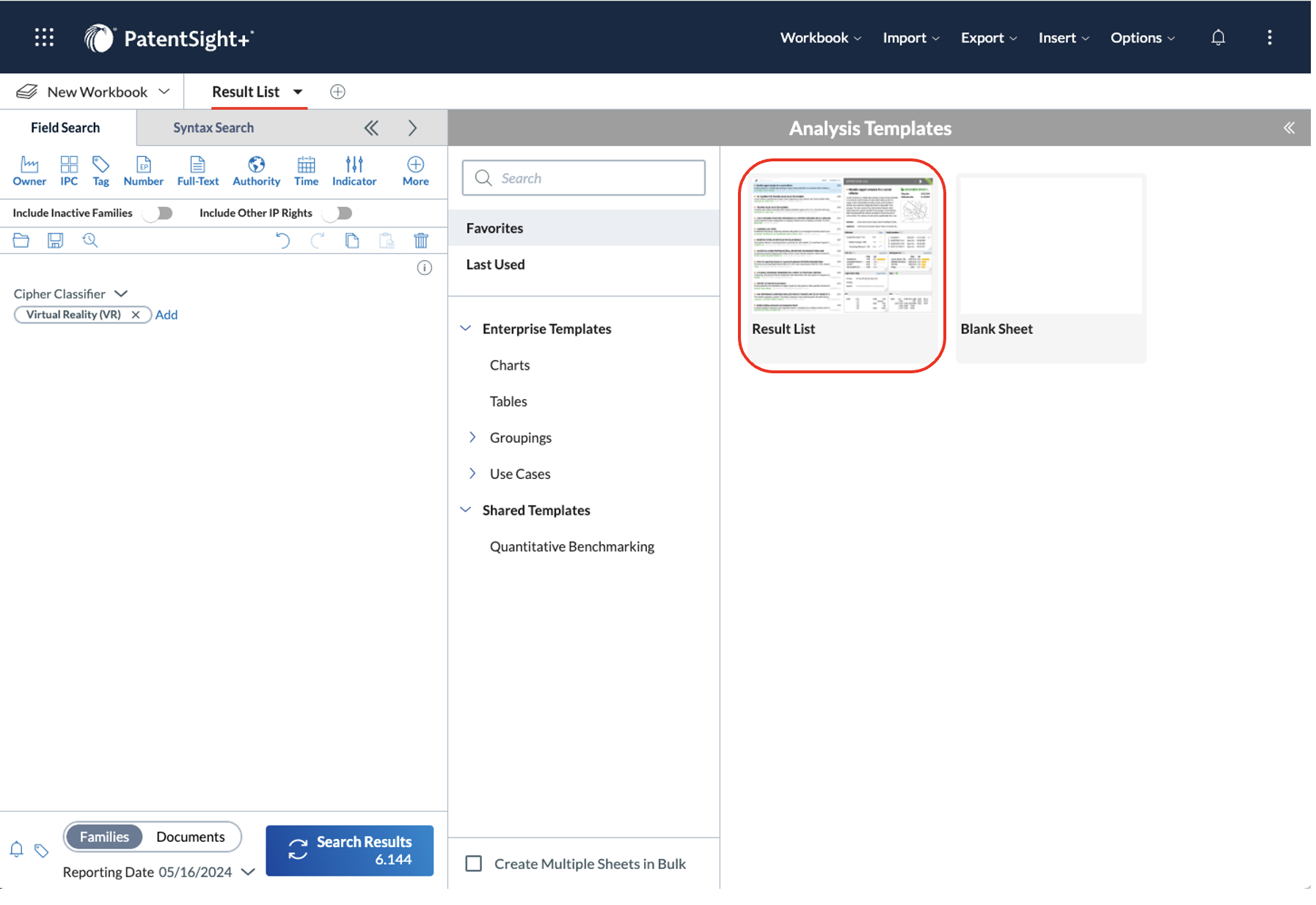This screenshot has height=905, width=1316.
Task: Choose the Blank Sheet template thumbnail
Action: tap(1051, 268)
